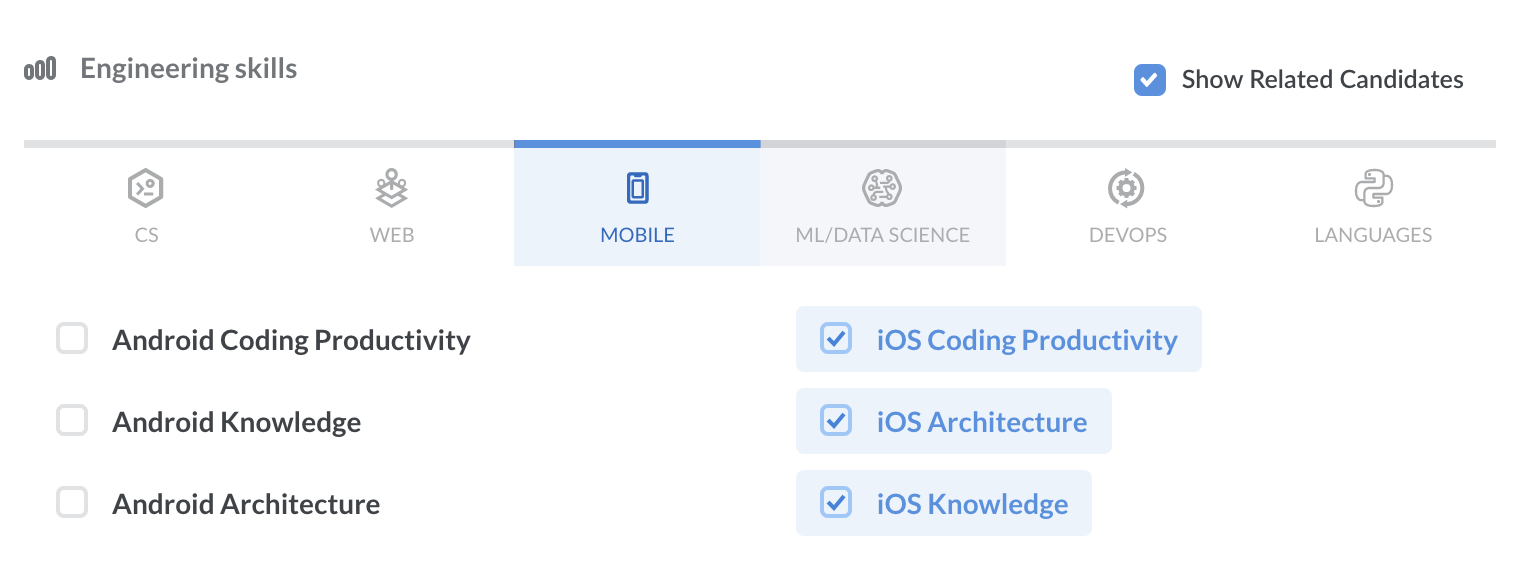Click the DevOps gear cycle icon

(1127, 188)
